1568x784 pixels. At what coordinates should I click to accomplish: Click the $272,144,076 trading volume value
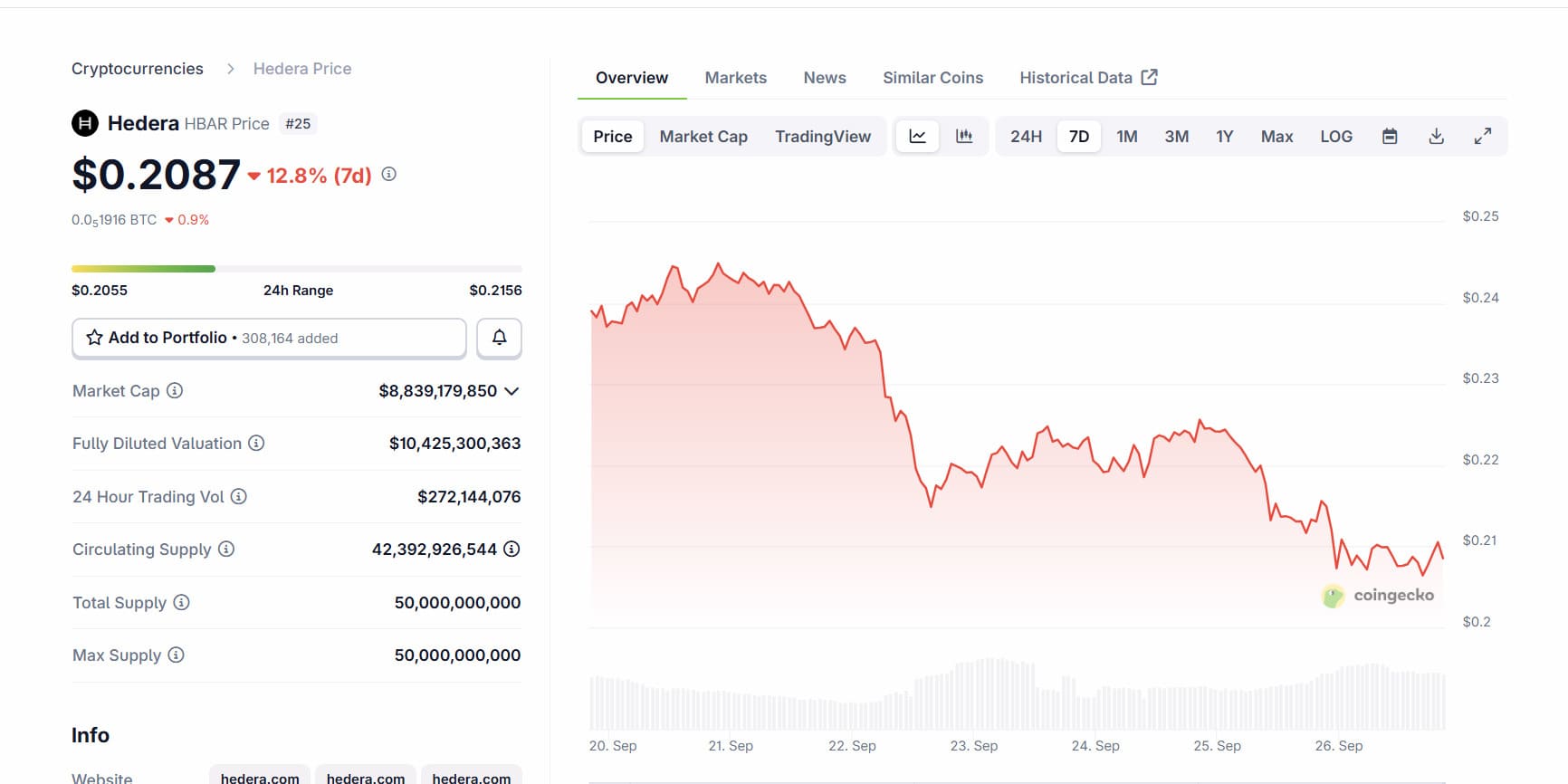pos(469,496)
